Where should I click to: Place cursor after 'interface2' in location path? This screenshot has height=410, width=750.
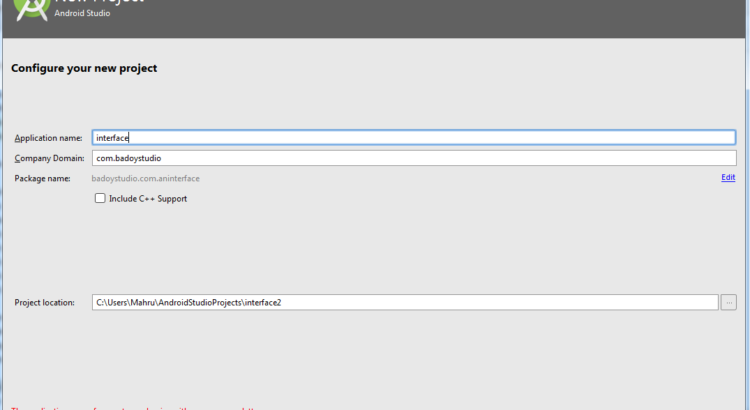point(283,302)
